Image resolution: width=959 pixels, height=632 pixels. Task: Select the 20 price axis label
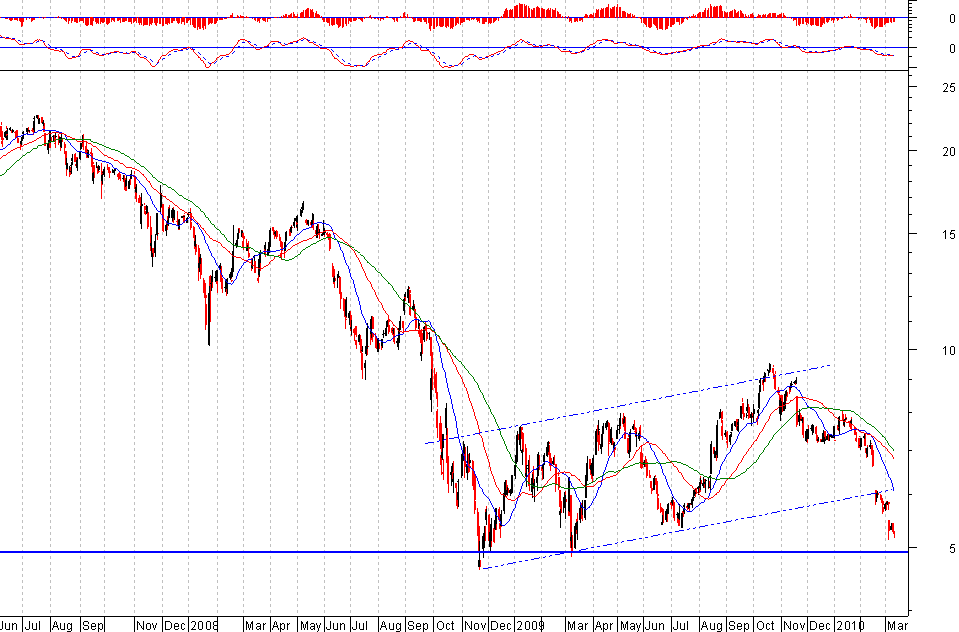coord(949,151)
